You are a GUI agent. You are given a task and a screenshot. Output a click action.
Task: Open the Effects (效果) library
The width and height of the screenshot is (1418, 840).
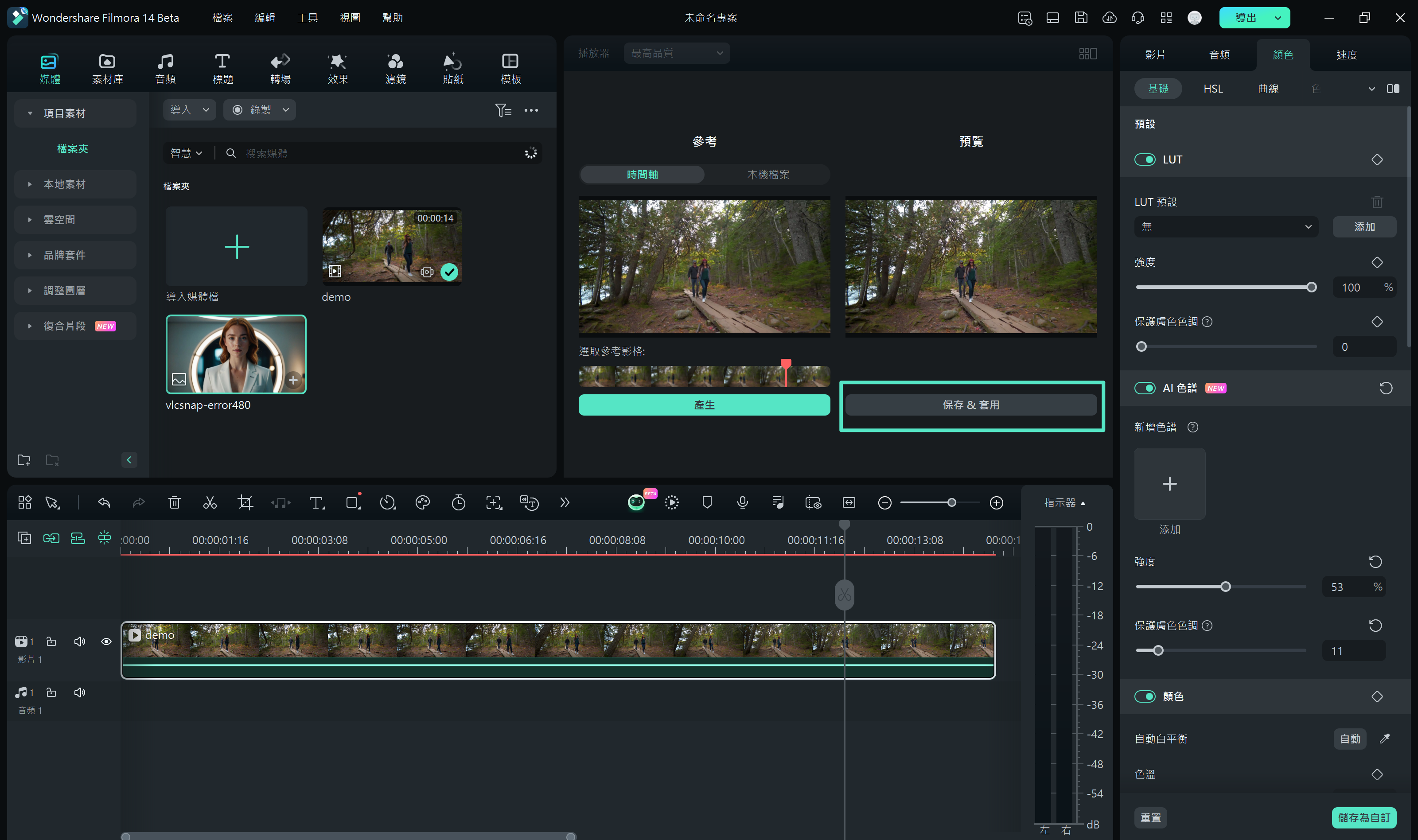[x=338, y=69]
